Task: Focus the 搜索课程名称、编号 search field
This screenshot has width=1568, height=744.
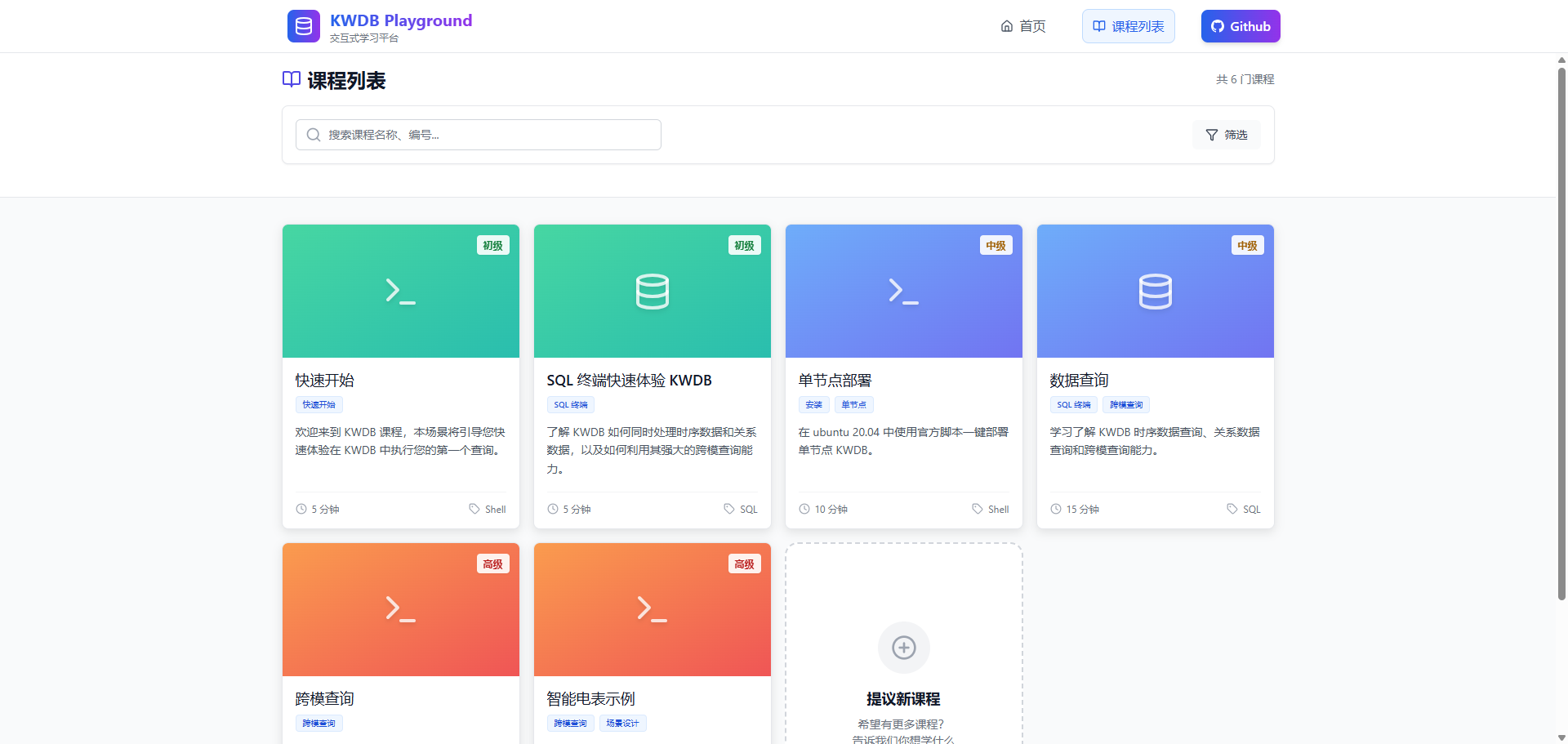Action: 479,135
